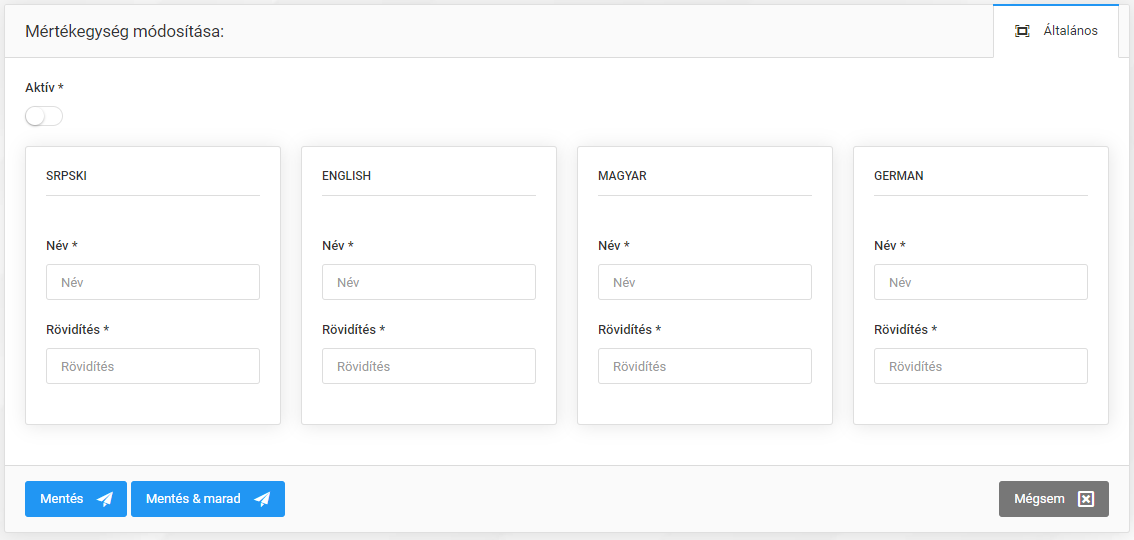1134x540 pixels.
Task: Click the paper plane icon on Mentés & marad
Action: 262,499
